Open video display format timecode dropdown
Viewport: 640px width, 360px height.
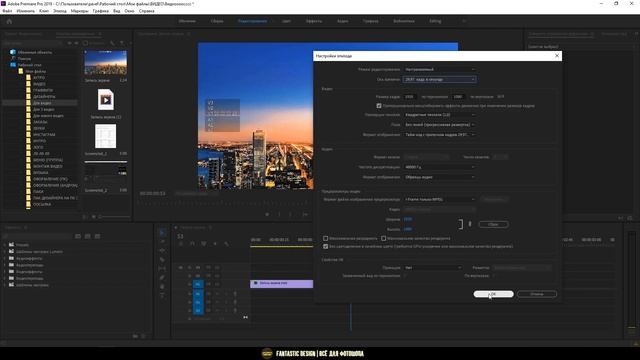pyautogui.click(x=440, y=134)
